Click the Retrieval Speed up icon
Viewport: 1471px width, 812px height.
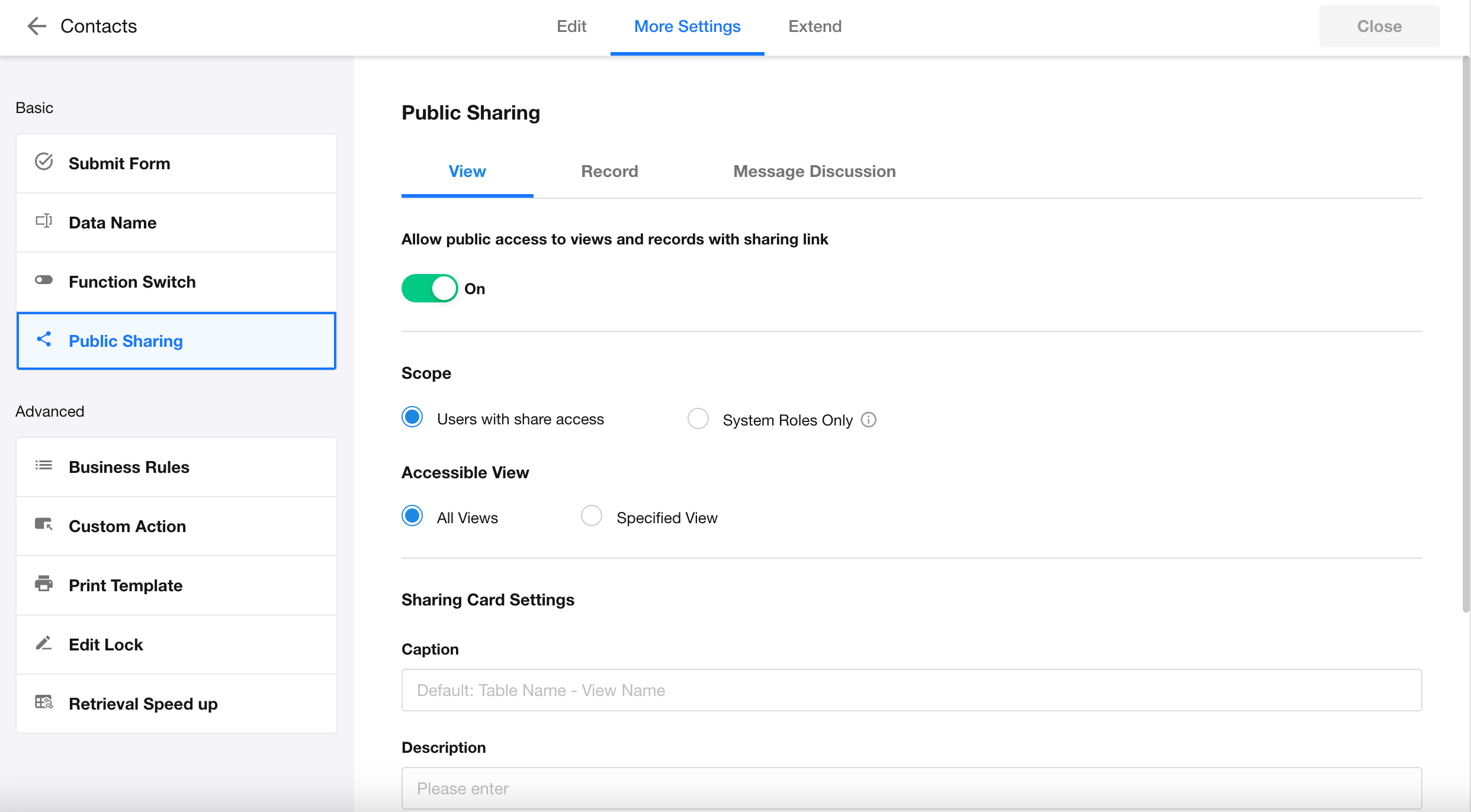point(44,702)
